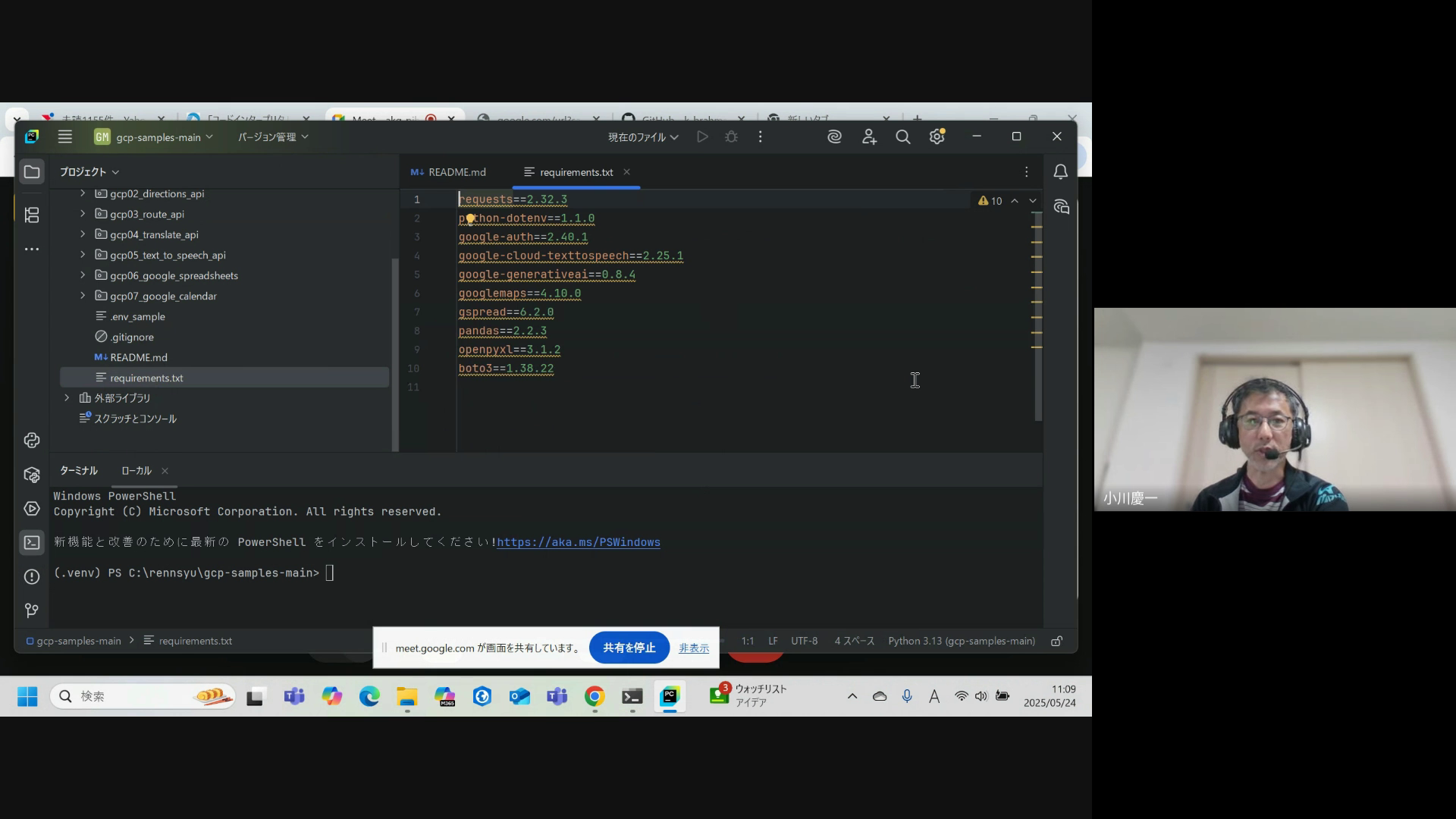Screen dimensions: 1456x819
Task: Expand the gcp05_text_to_speech_api folder
Action: point(83,255)
